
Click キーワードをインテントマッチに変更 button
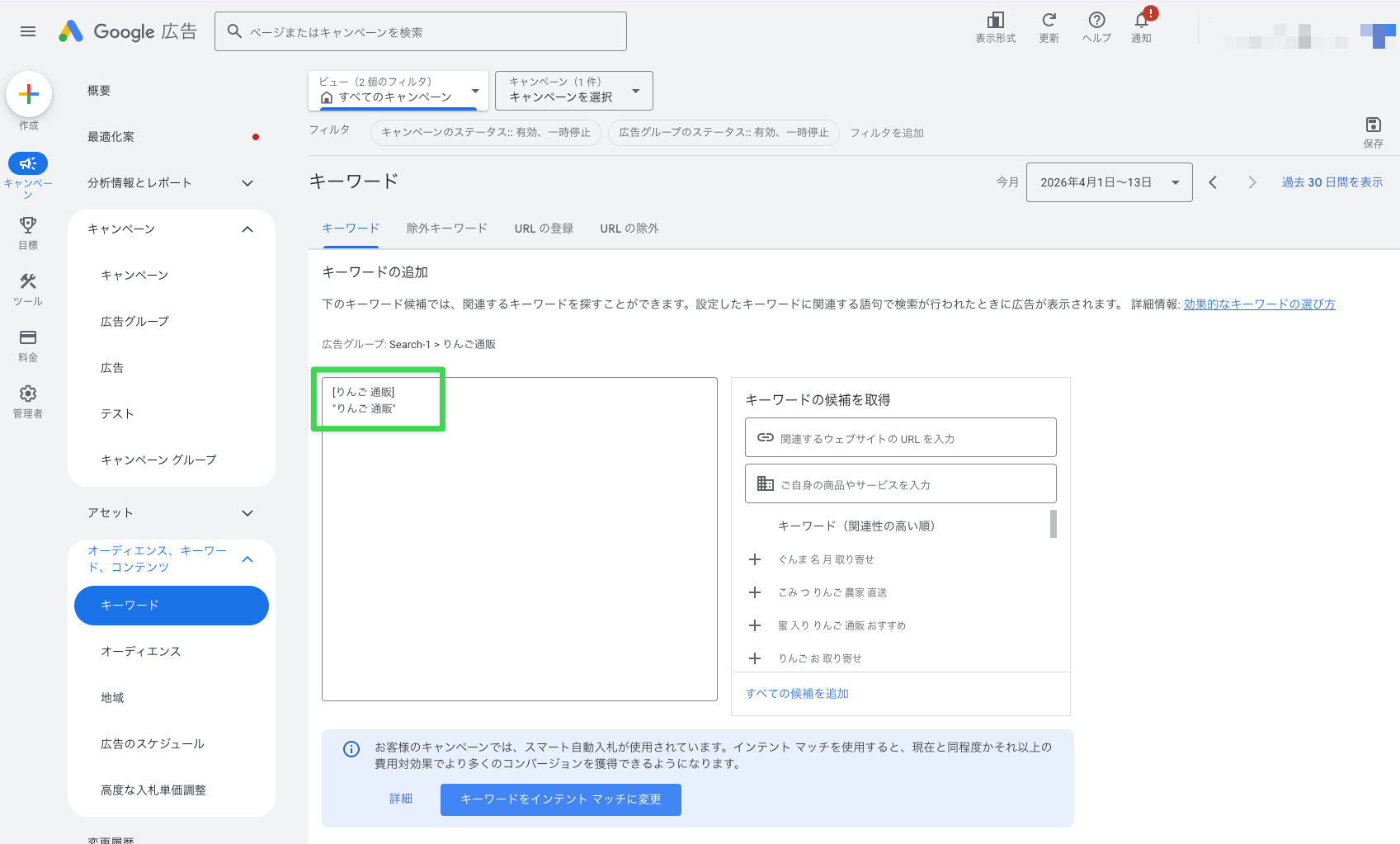coord(560,799)
